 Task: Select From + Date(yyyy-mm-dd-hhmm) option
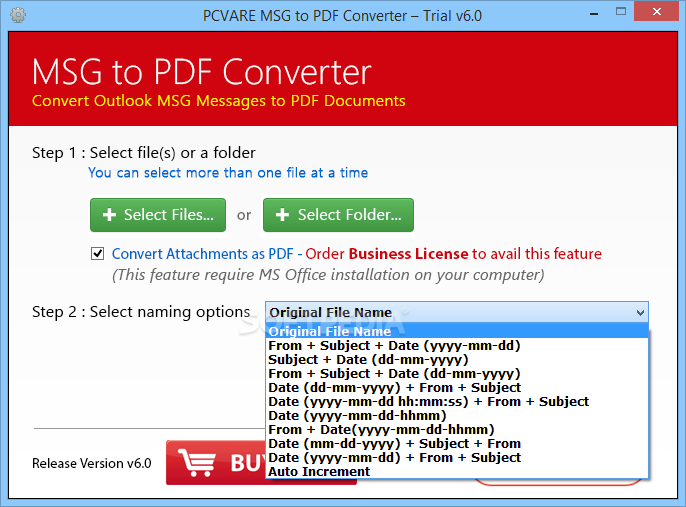(x=457, y=430)
